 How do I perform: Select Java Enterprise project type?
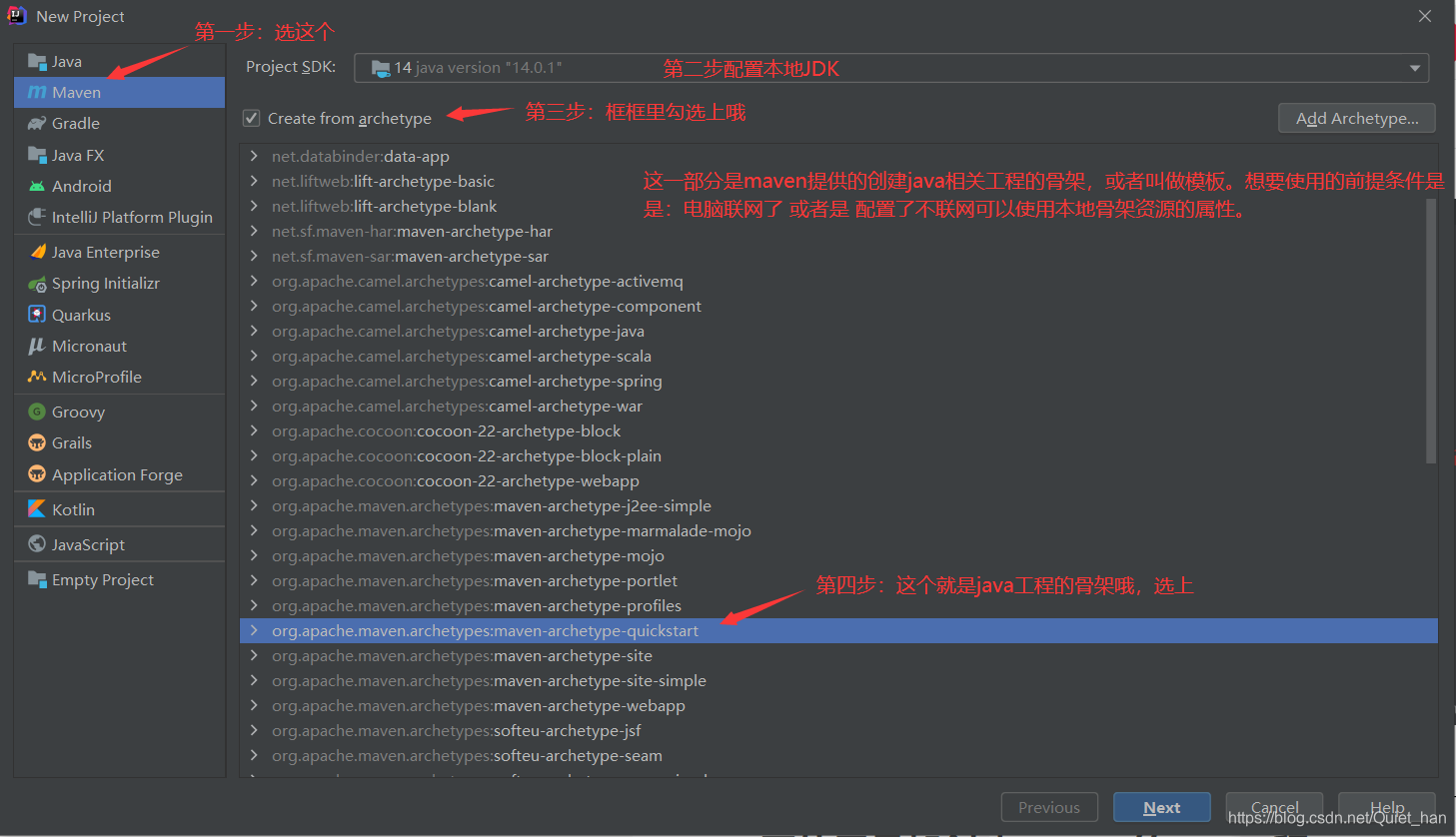[120, 252]
